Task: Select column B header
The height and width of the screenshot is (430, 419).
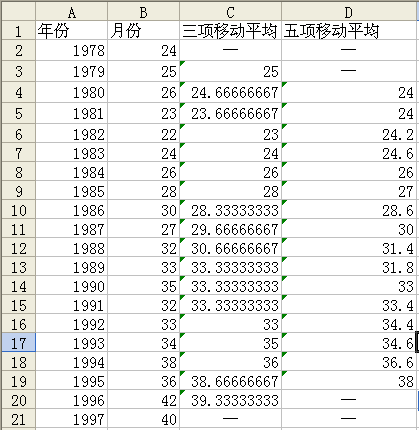Action: pos(144,12)
